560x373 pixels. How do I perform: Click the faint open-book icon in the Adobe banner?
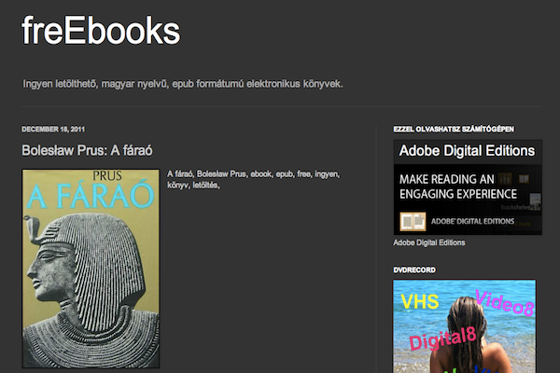(x=524, y=178)
